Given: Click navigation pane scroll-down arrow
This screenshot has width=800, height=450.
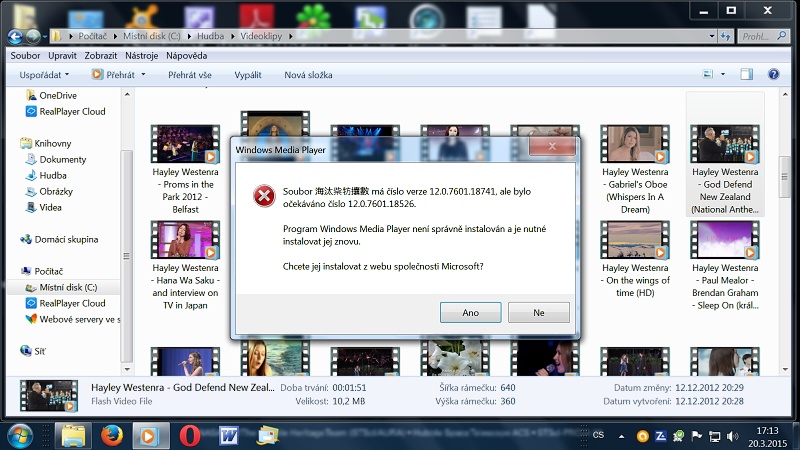Looking at the screenshot, I should (127, 369).
